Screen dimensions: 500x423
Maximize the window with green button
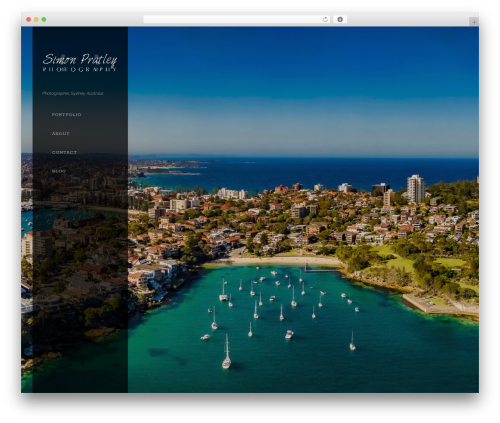[44, 19]
